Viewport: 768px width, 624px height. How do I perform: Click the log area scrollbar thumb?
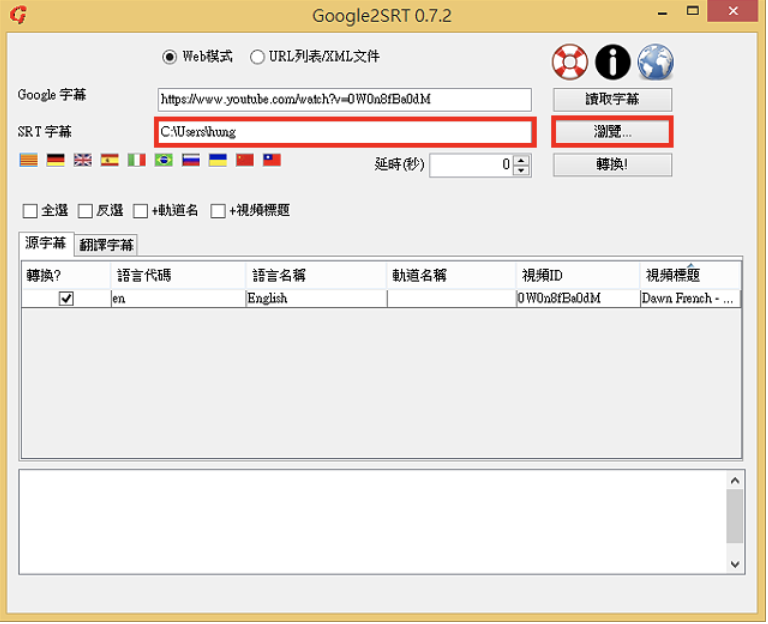tap(735, 516)
